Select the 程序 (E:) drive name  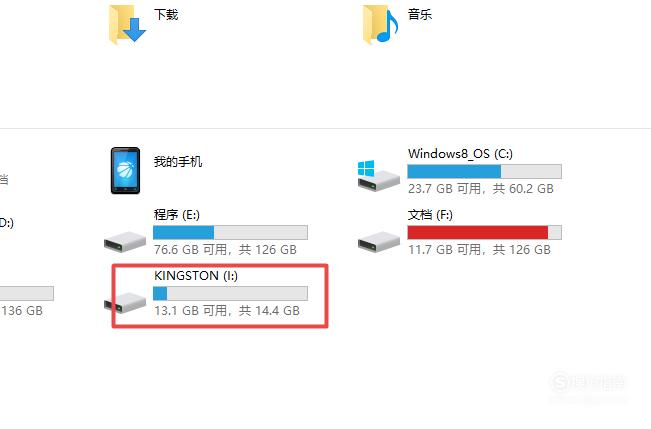click(176, 215)
